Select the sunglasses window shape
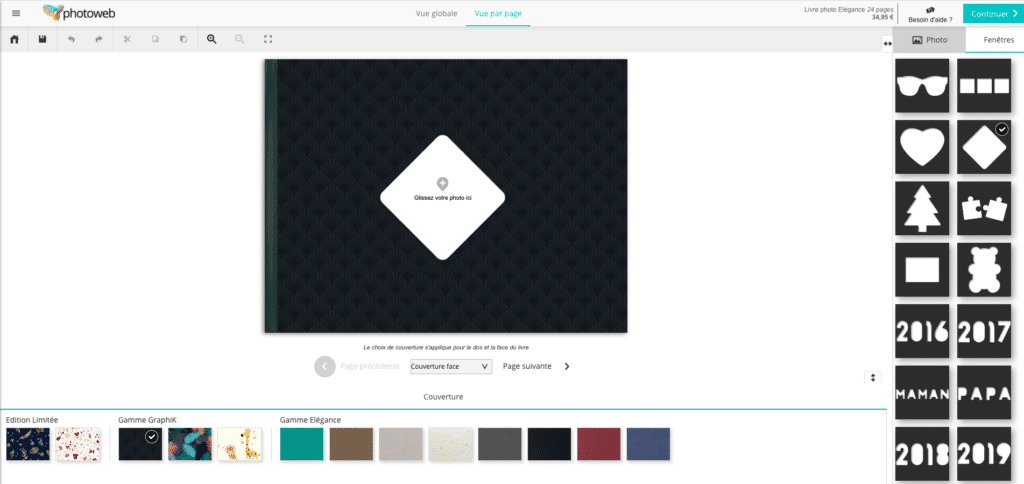The image size is (1024, 484). [x=922, y=85]
